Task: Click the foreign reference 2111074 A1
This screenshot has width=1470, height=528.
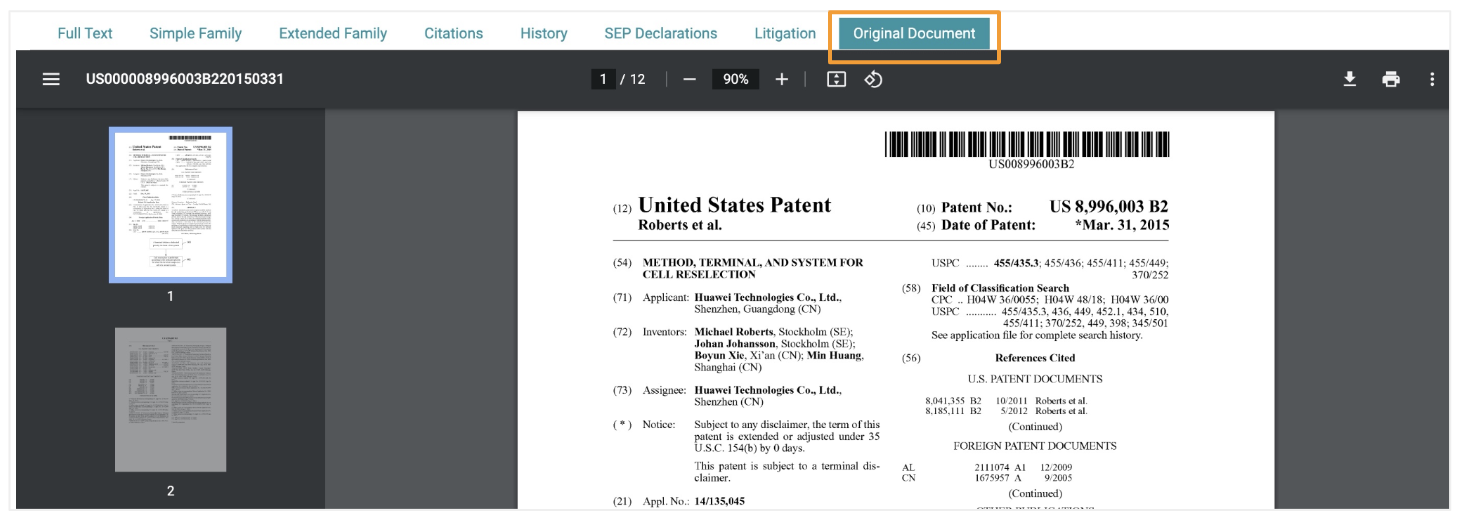Action: (x=1000, y=467)
